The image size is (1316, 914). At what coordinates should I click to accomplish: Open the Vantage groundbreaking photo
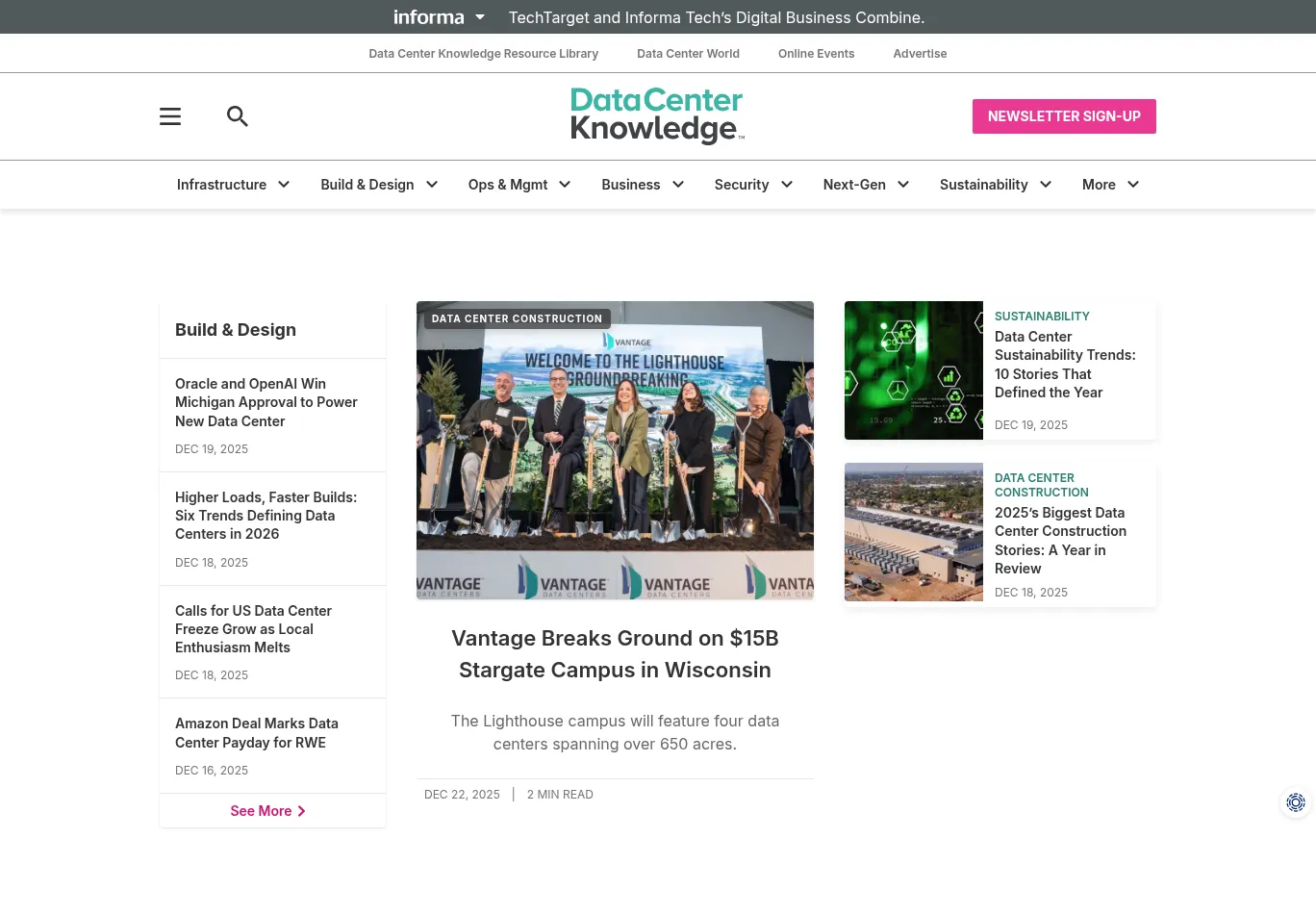[615, 449]
